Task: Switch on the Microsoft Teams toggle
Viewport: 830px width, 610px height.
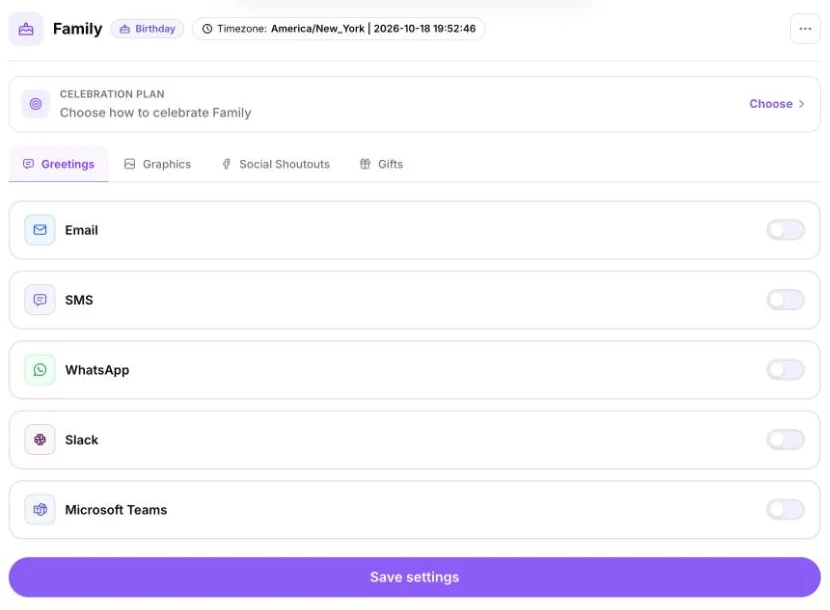Action: tap(786, 509)
